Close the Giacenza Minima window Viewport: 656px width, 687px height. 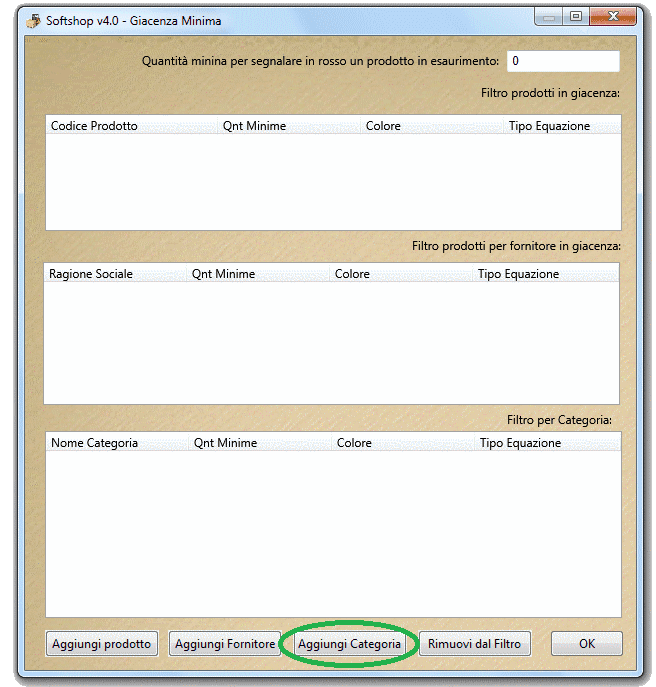[609, 17]
